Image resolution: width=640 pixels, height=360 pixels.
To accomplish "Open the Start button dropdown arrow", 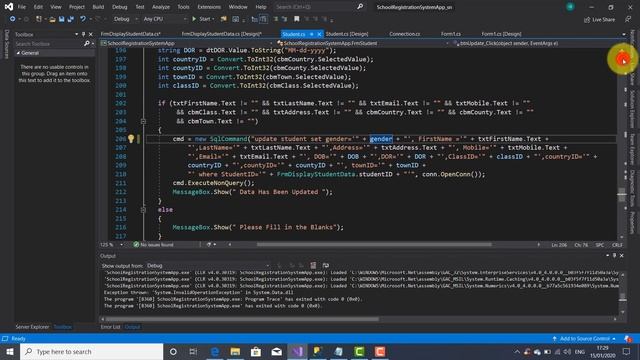I will pos(213,19).
